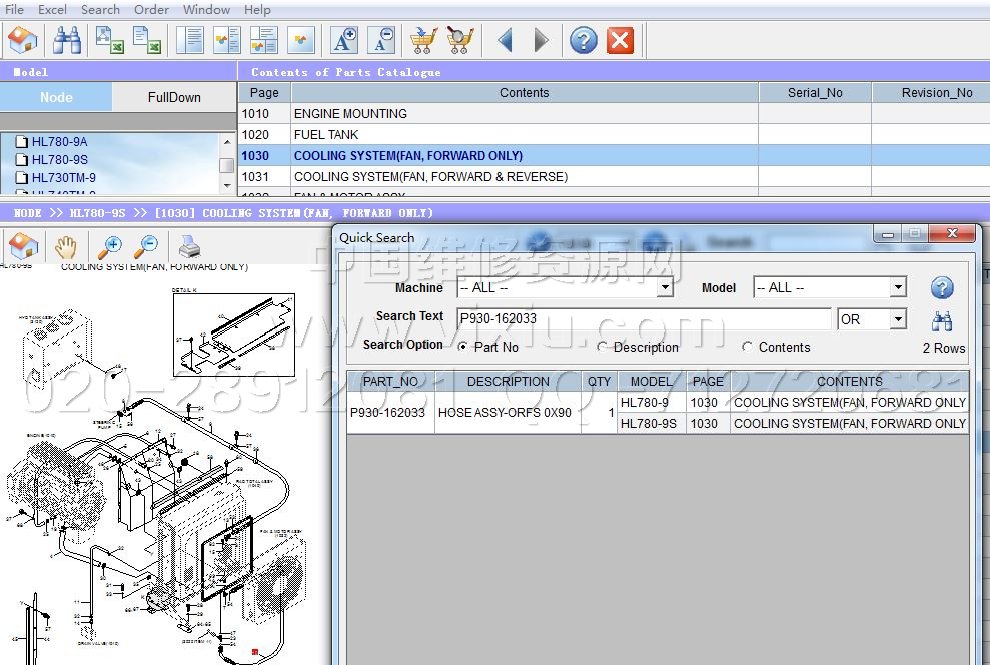
Task: Select the Part No search option
Action: [x=462, y=347]
